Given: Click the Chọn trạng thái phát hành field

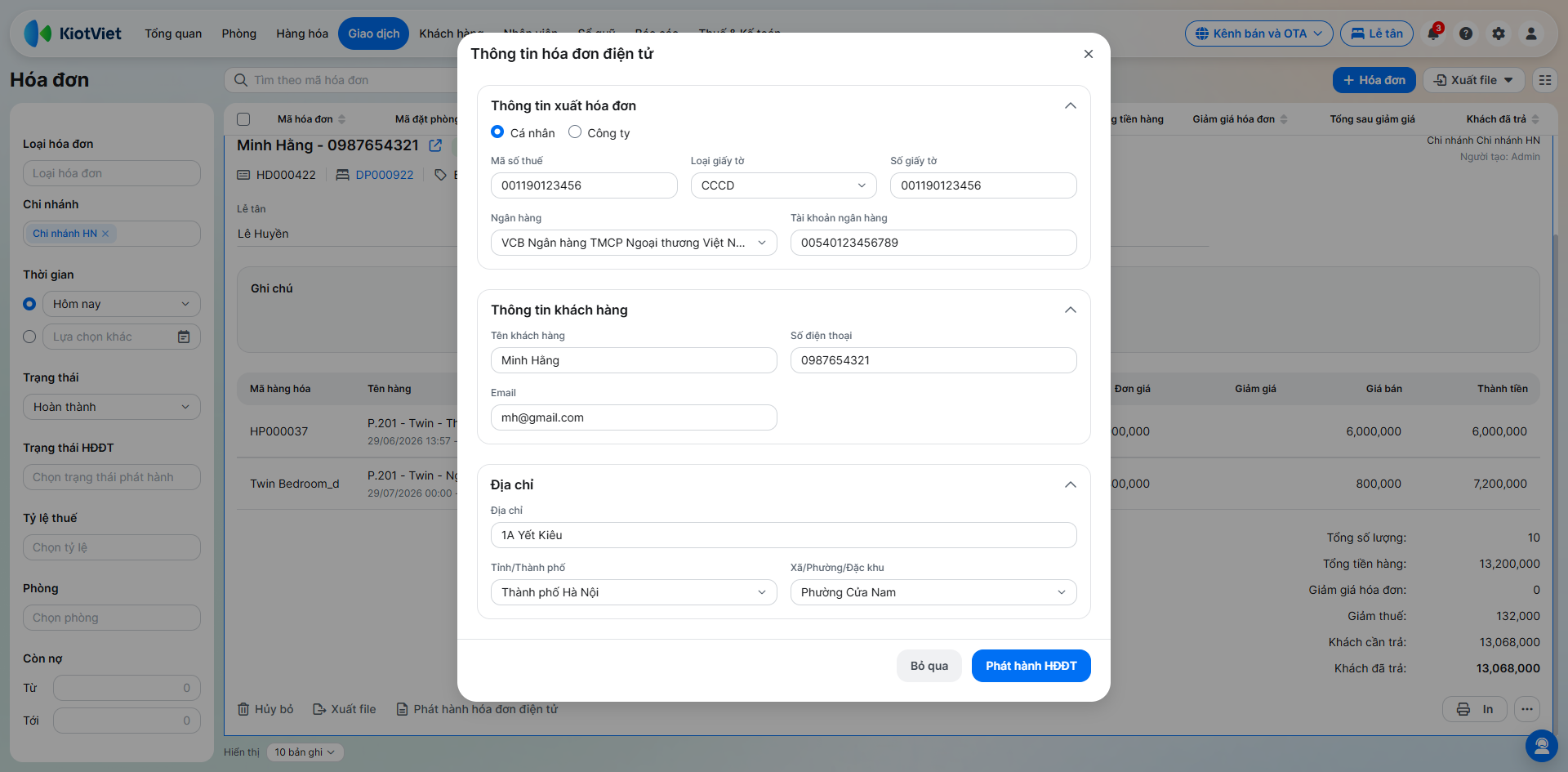Looking at the screenshot, I should tap(112, 477).
